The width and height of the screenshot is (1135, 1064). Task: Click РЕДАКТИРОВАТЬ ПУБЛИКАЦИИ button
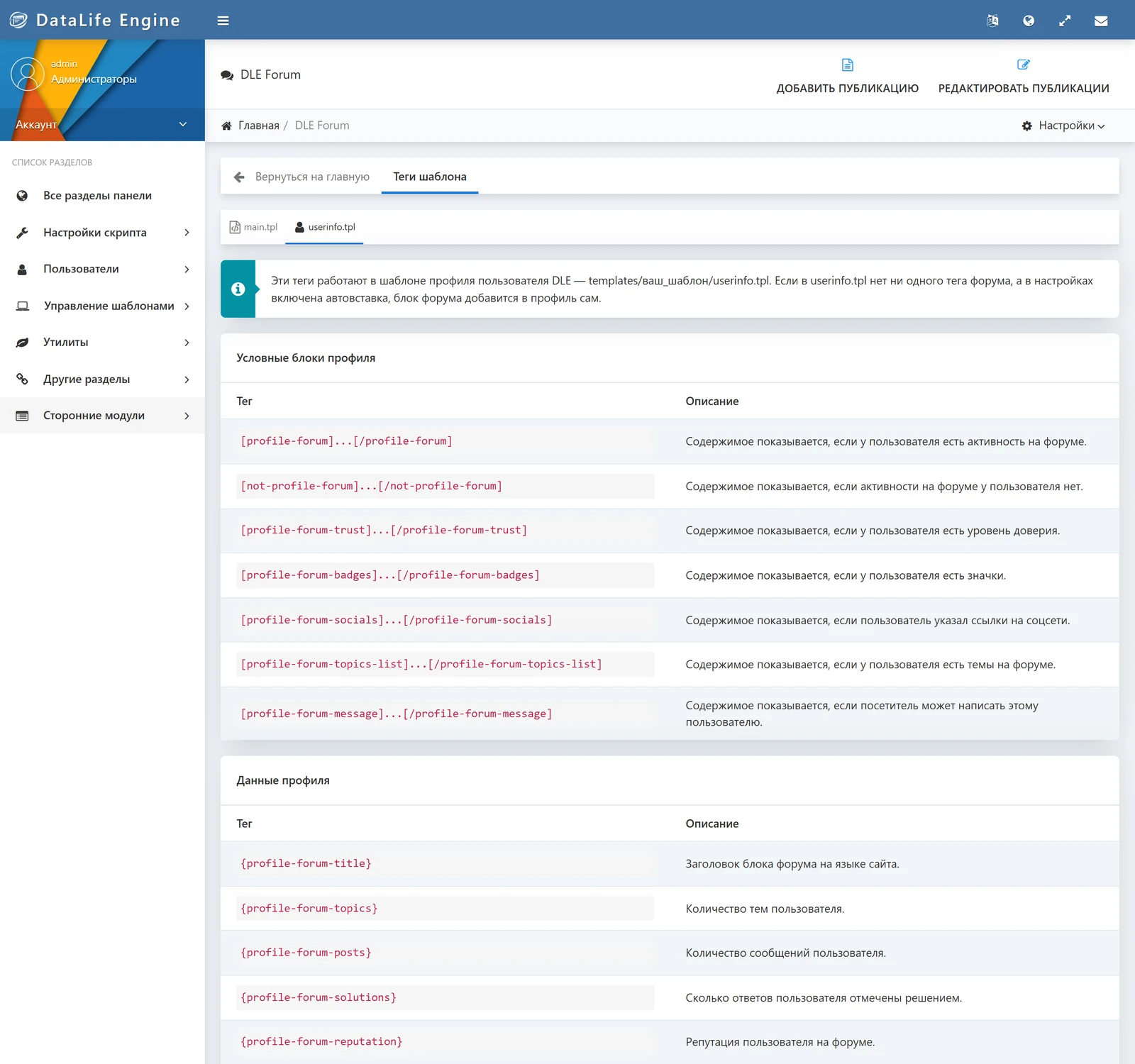(1023, 76)
